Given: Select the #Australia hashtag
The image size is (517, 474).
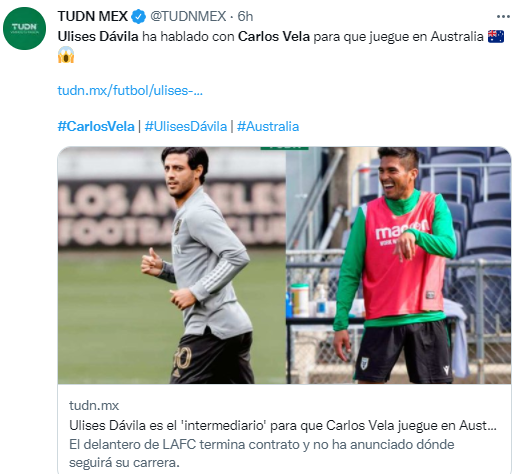Looking at the screenshot, I should [268, 127].
